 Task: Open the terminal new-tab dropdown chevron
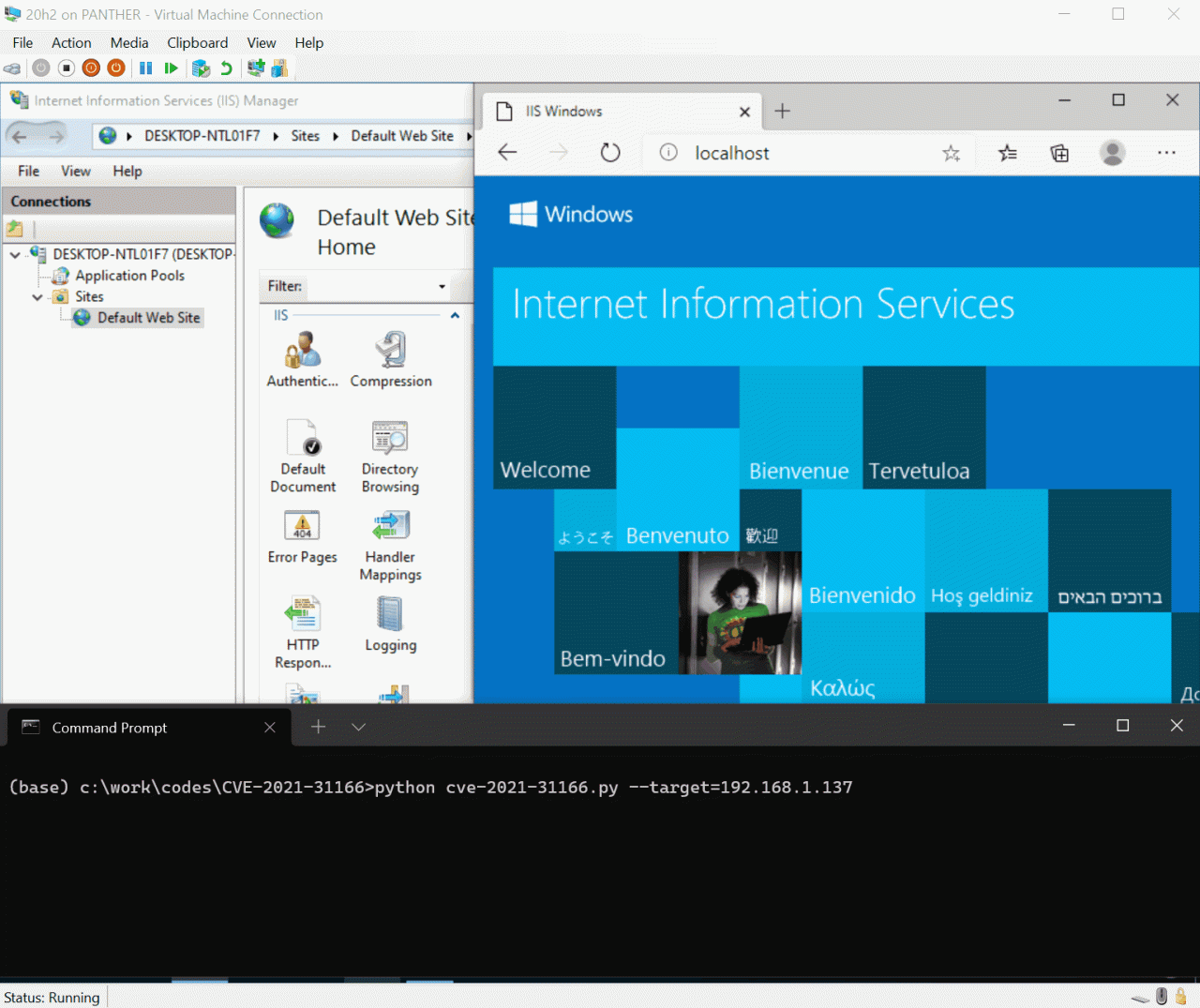tap(358, 727)
